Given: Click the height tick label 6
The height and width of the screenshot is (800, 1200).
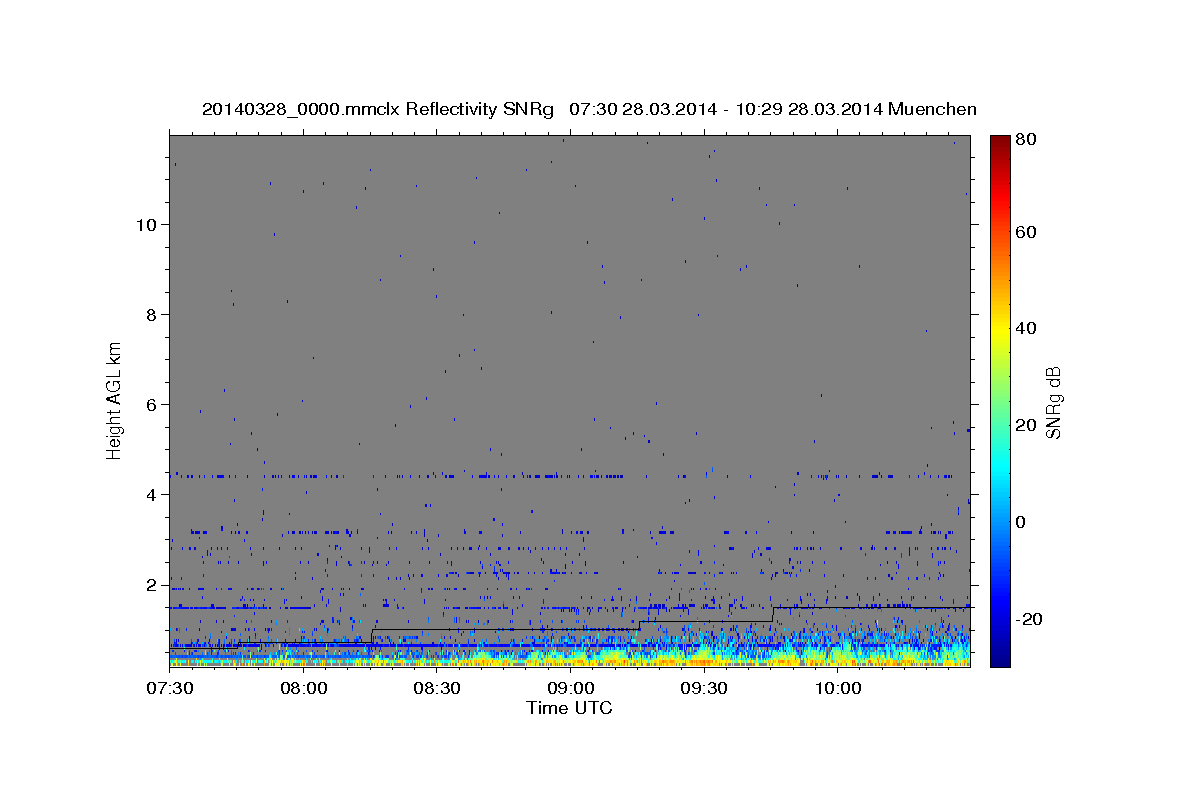Looking at the screenshot, I should coord(151,404).
